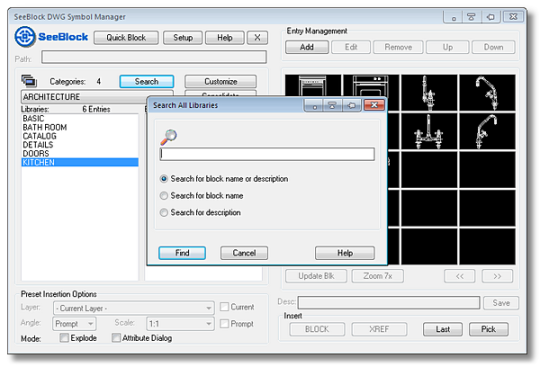Enable the Current layer checkbox
Screen dimensions: 540x367
[224, 307]
